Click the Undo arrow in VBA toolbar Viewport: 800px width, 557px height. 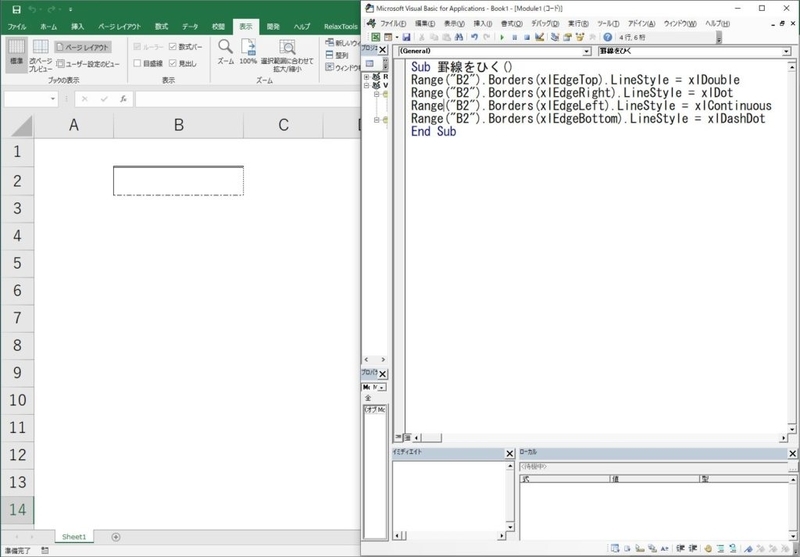[x=474, y=37]
